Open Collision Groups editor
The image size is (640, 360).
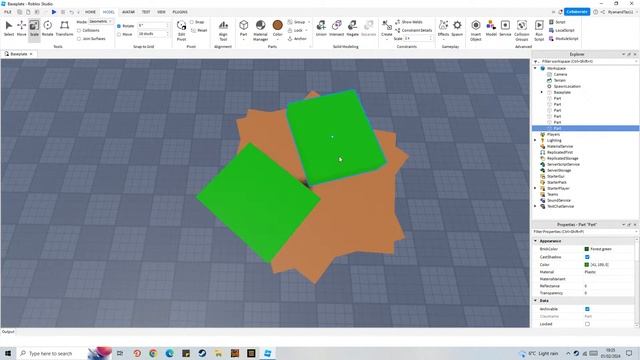(x=522, y=30)
